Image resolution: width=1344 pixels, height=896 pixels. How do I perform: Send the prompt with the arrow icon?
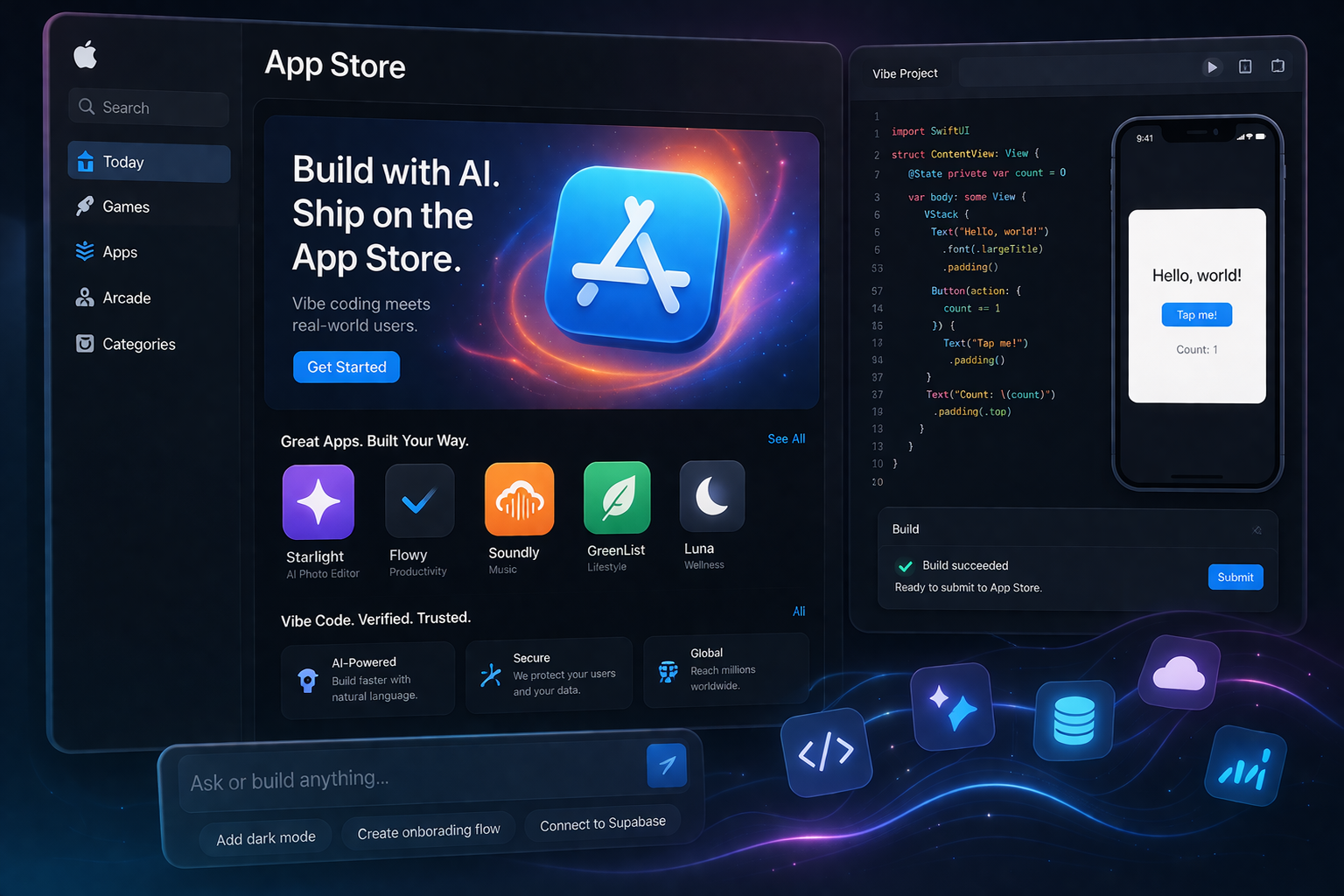pyautogui.click(x=667, y=766)
